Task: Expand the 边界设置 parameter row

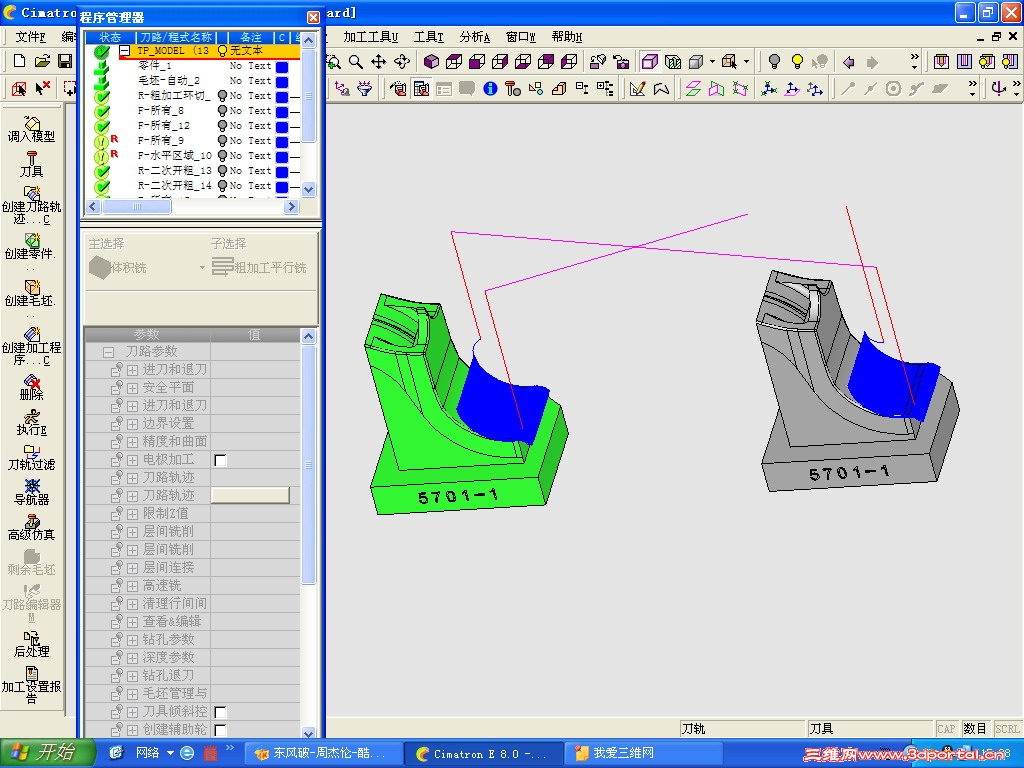Action: (x=133, y=424)
